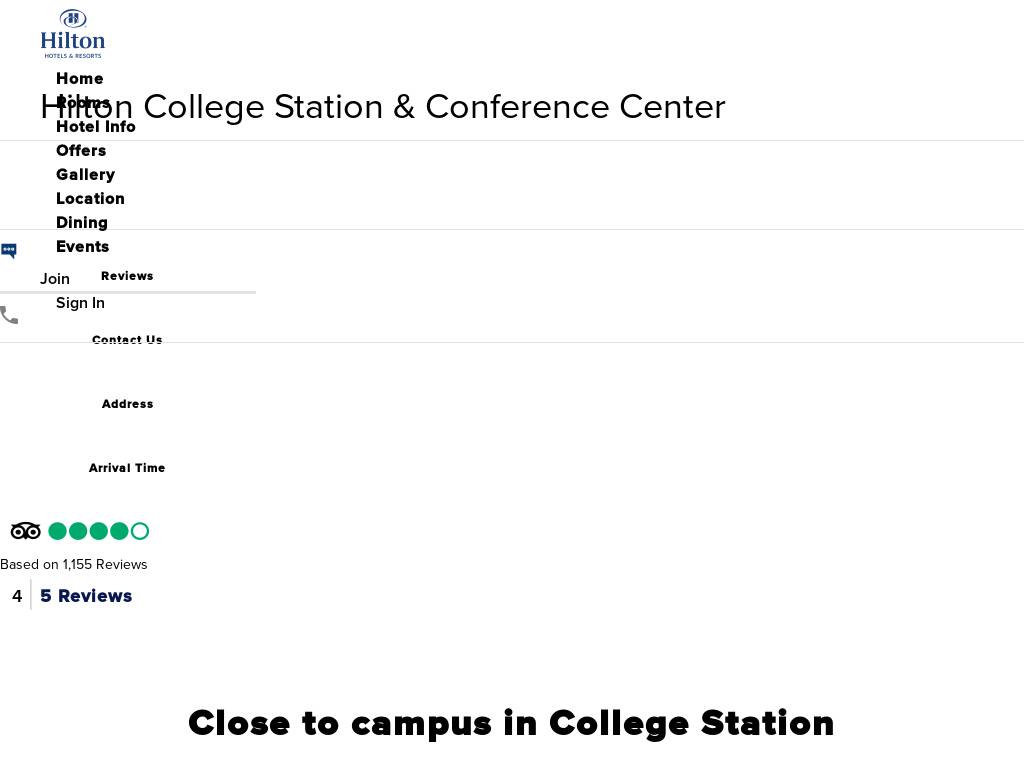This screenshot has width=1024, height=768.
Task: Open the Events menu item
Action: (x=83, y=247)
